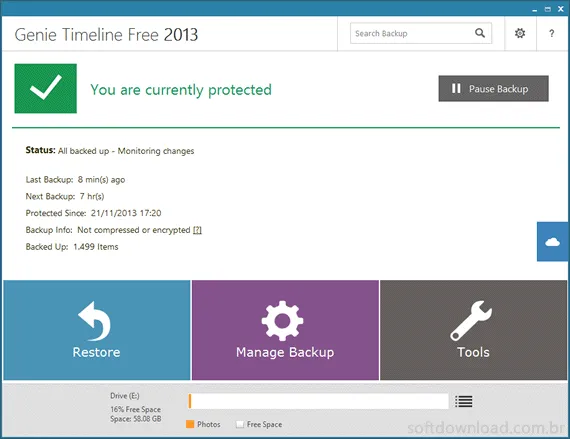Image resolution: width=570 pixels, height=439 pixels.
Task: Show drive breakdown list icon
Action: [x=463, y=401]
